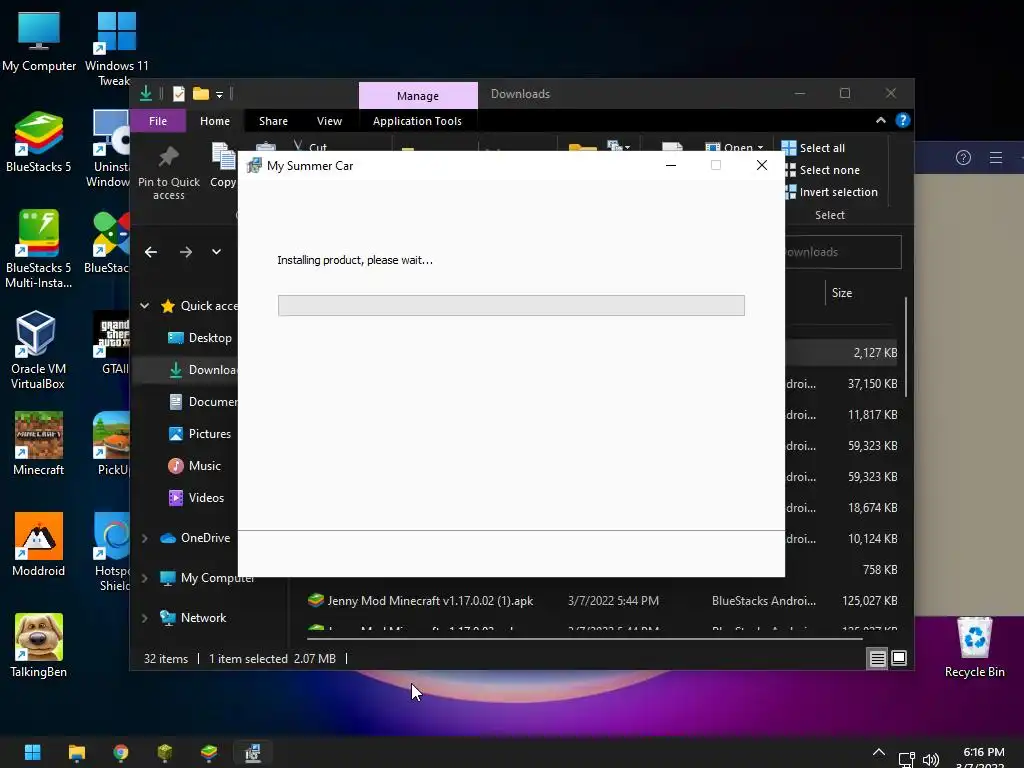Open Chrome from the taskbar

pos(121,752)
